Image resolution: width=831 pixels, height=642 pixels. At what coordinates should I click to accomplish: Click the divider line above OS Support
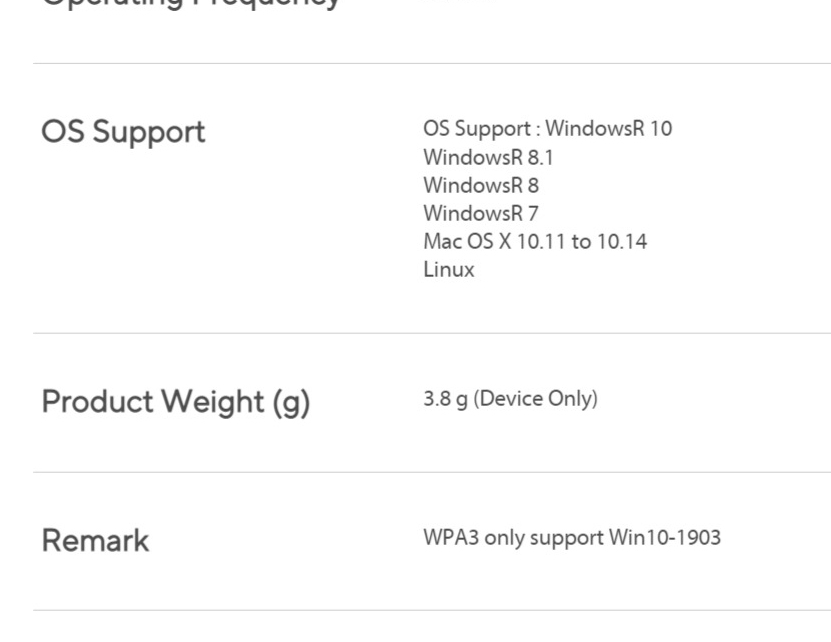pos(432,64)
